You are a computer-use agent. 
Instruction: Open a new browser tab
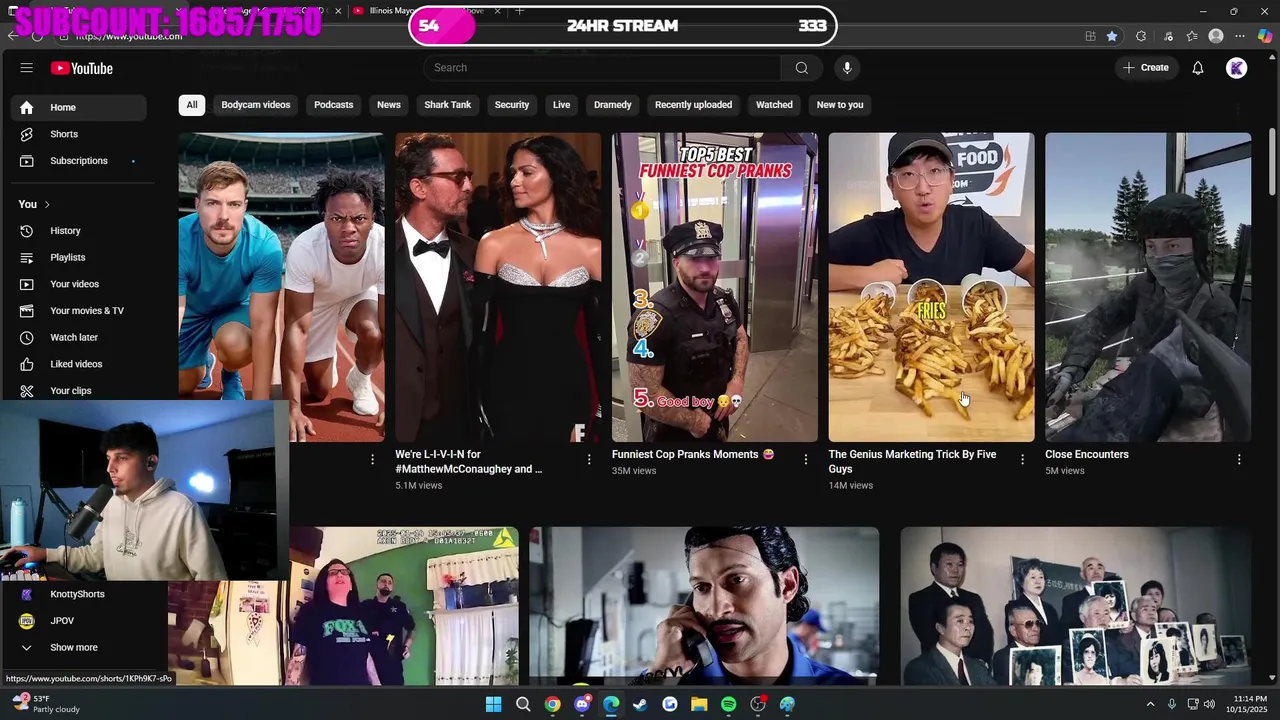coord(520,11)
